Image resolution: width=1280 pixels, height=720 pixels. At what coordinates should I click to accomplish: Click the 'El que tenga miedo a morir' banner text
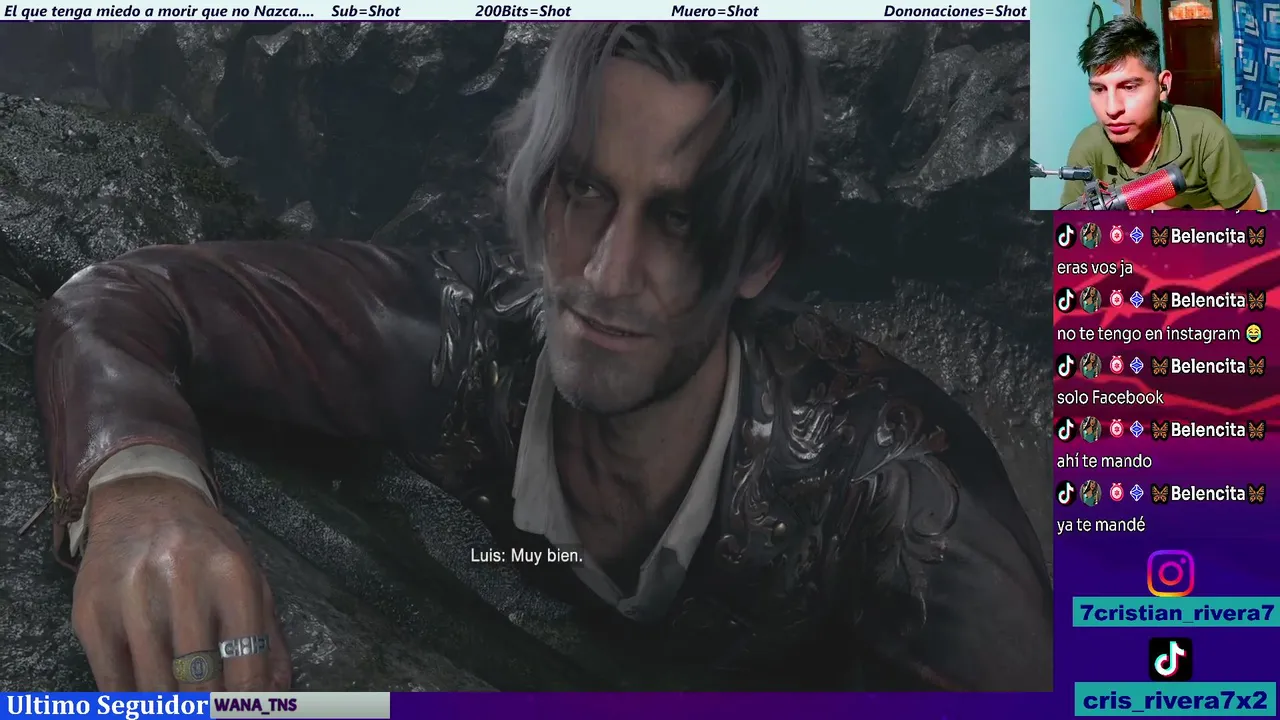[159, 11]
